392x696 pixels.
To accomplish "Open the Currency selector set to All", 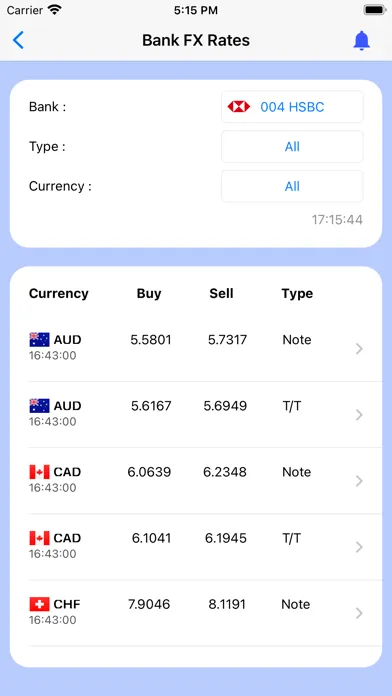I will tap(292, 186).
